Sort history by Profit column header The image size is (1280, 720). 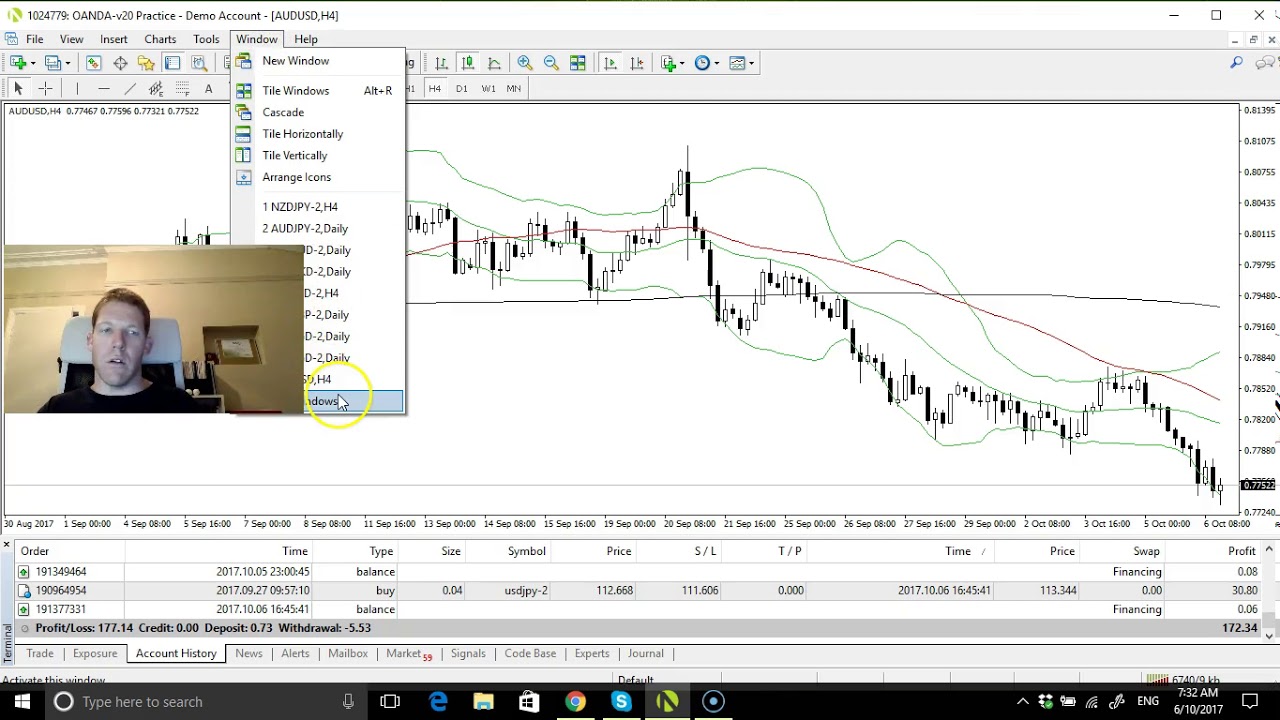pyautogui.click(x=1241, y=551)
